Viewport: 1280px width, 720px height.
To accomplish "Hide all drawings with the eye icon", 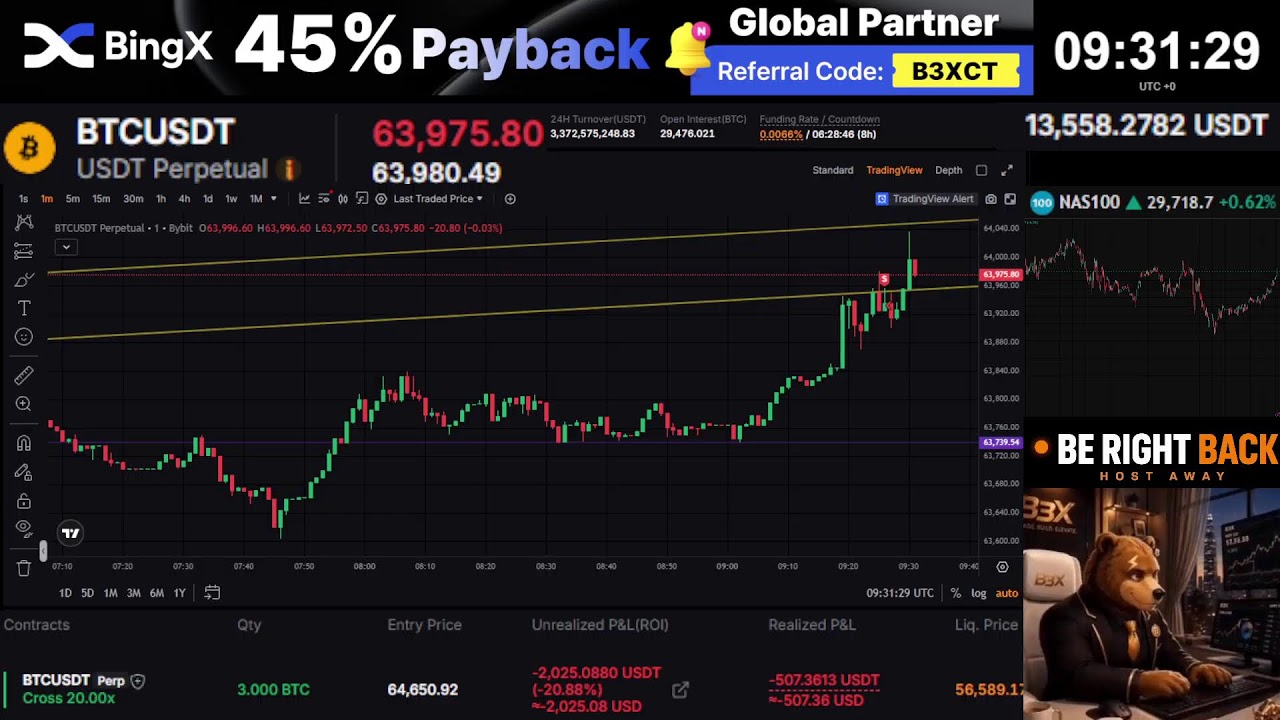I will pos(24,529).
